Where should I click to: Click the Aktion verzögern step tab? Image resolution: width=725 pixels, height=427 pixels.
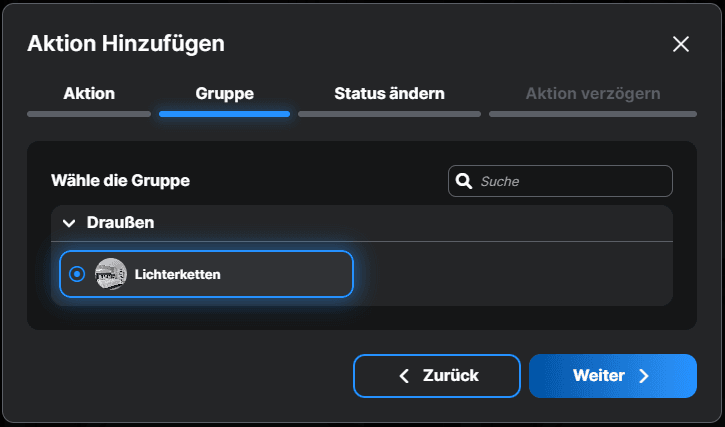tap(593, 94)
